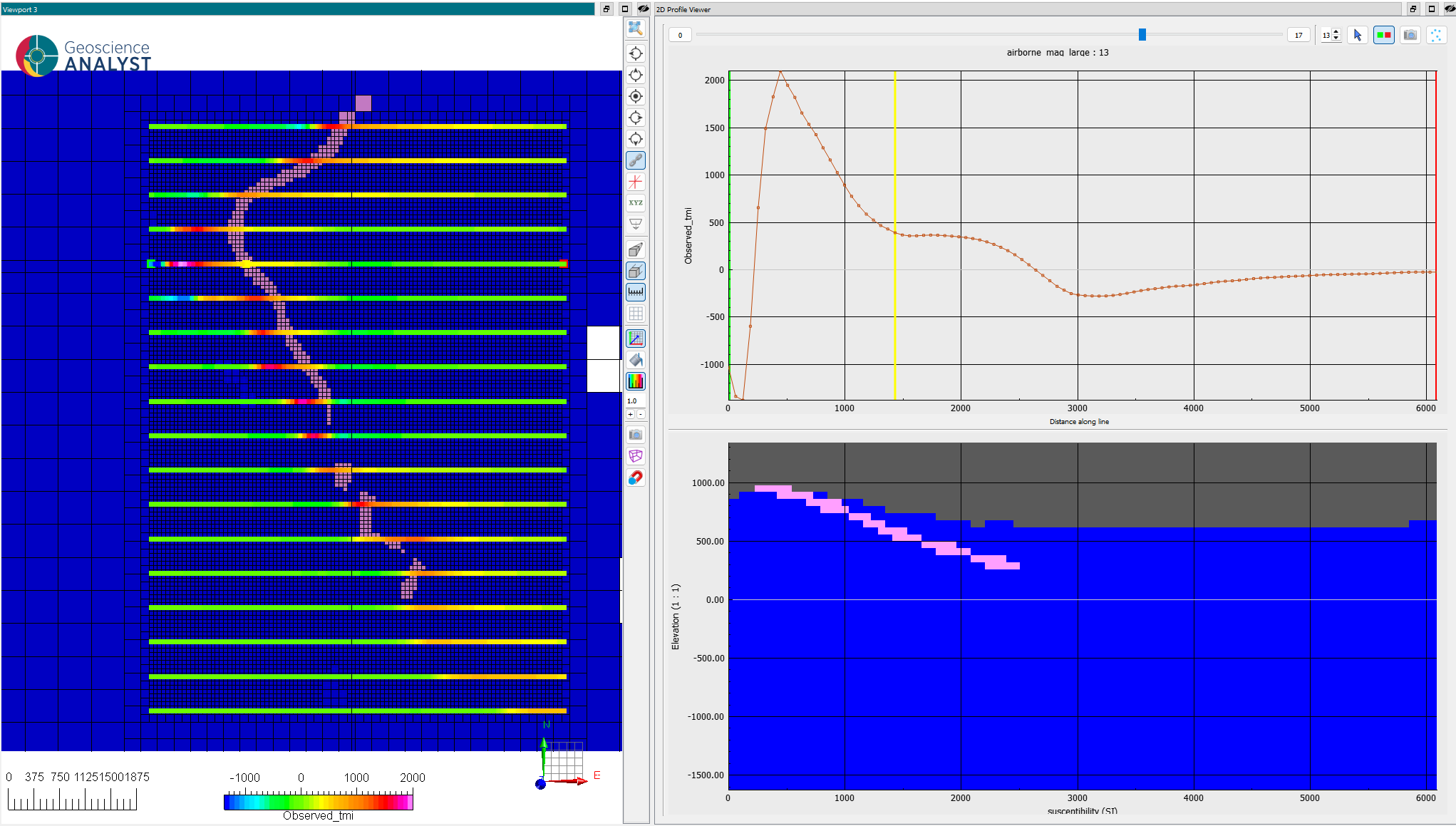This screenshot has height=826, width=1456.
Task: Click plus button to increase vertical exaggeration
Action: click(x=630, y=415)
